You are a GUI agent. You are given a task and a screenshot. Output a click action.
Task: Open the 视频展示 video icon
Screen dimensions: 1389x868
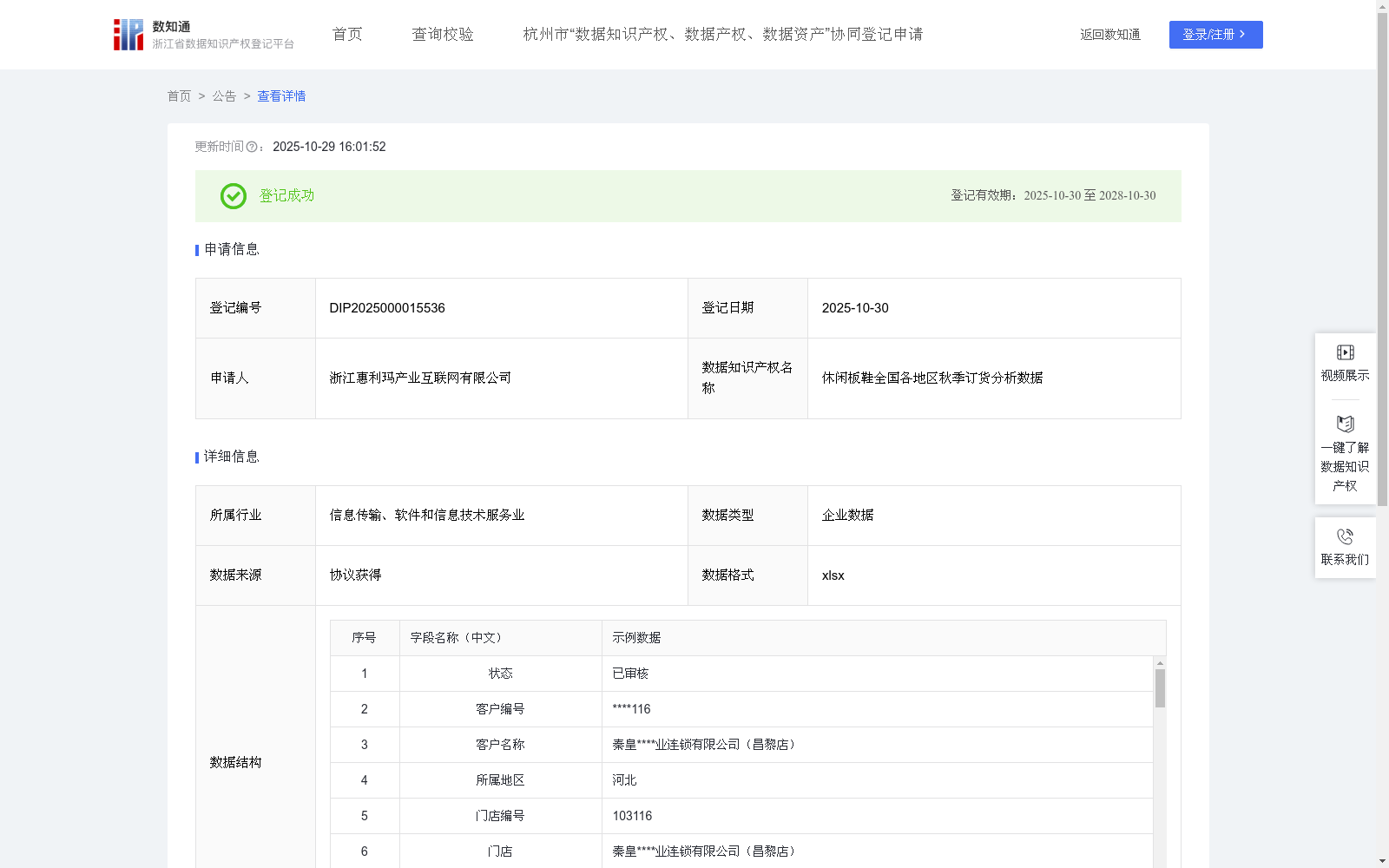pyautogui.click(x=1345, y=352)
